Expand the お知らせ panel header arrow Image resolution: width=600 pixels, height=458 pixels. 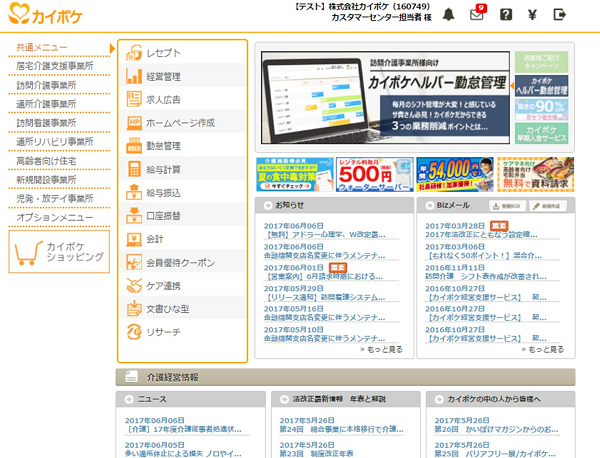[x=267, y=205]
